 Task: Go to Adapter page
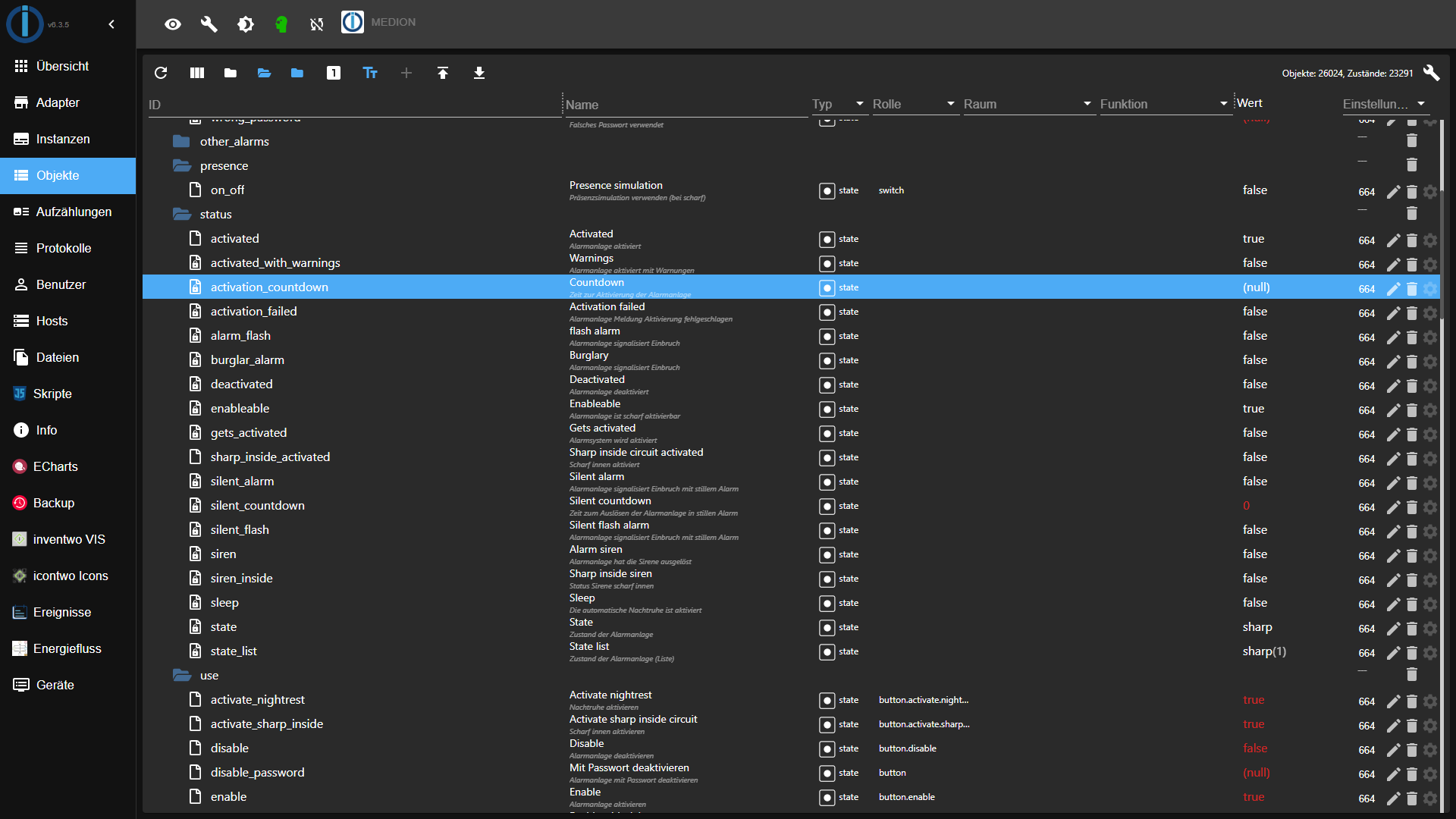tap(68, 102)
